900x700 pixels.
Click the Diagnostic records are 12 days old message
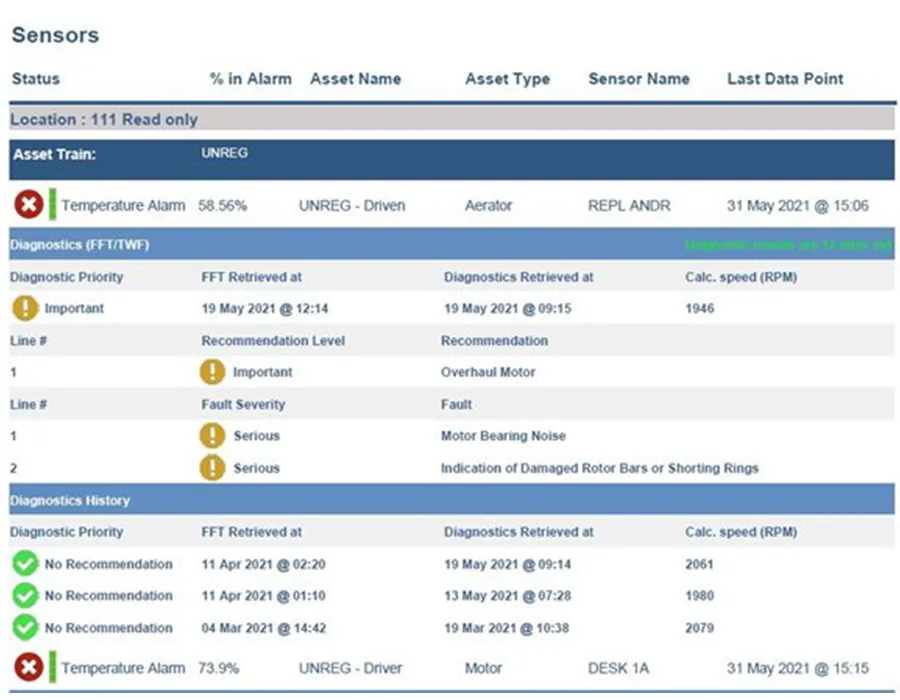point(786,244)
